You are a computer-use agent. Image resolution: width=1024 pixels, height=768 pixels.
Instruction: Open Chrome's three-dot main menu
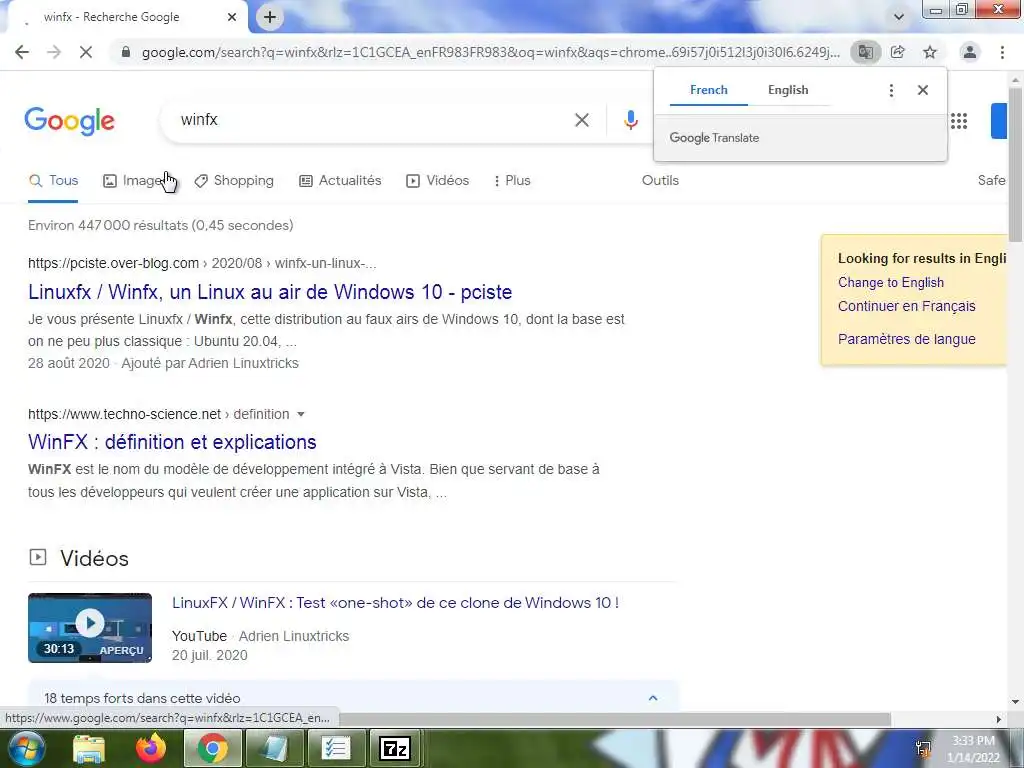(1002, 52)
